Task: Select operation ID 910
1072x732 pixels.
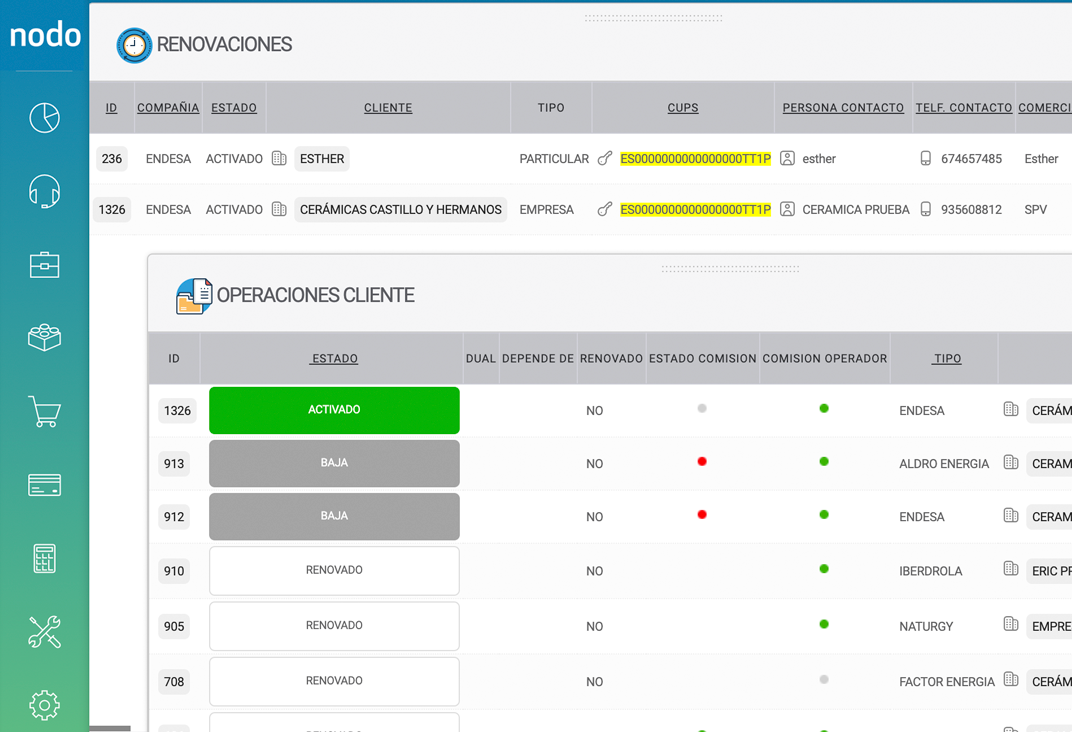Action: (174, 571)
